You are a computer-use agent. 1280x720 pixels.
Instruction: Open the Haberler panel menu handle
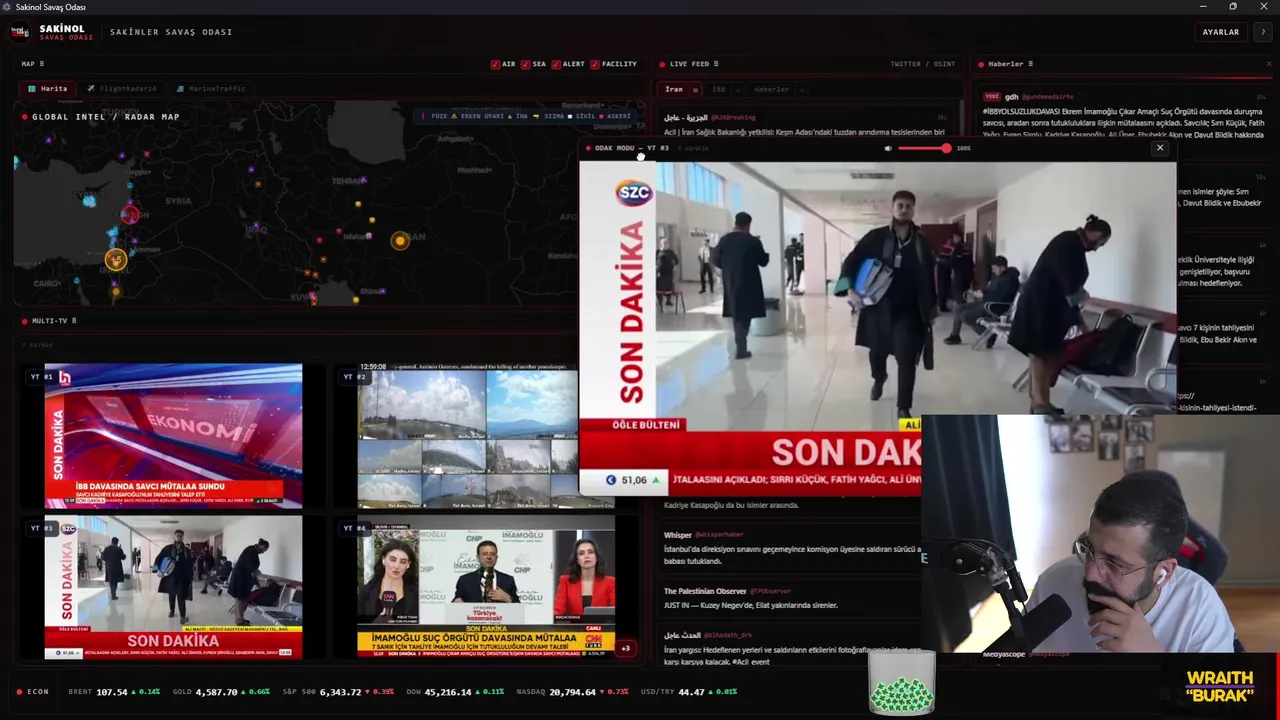(x=1031, y=64)
